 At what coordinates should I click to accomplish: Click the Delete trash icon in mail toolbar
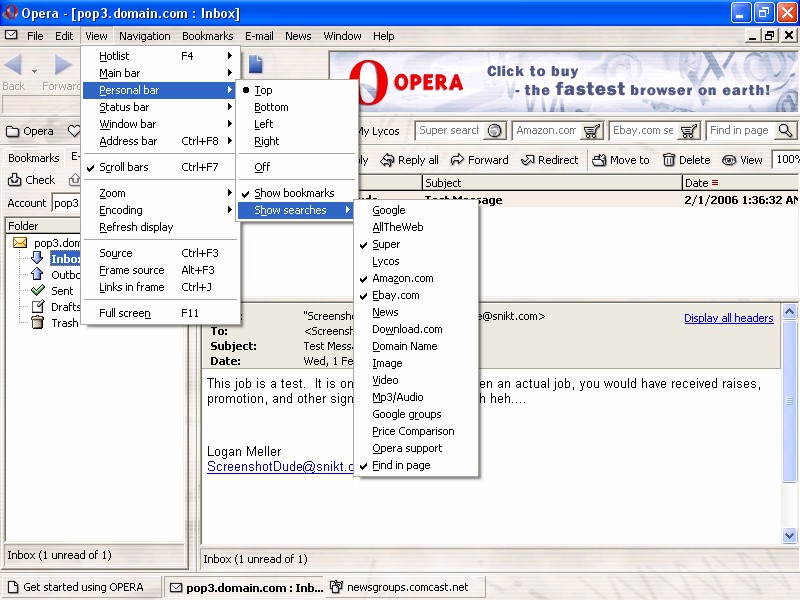pyautogui.click(x=669, y=160)
